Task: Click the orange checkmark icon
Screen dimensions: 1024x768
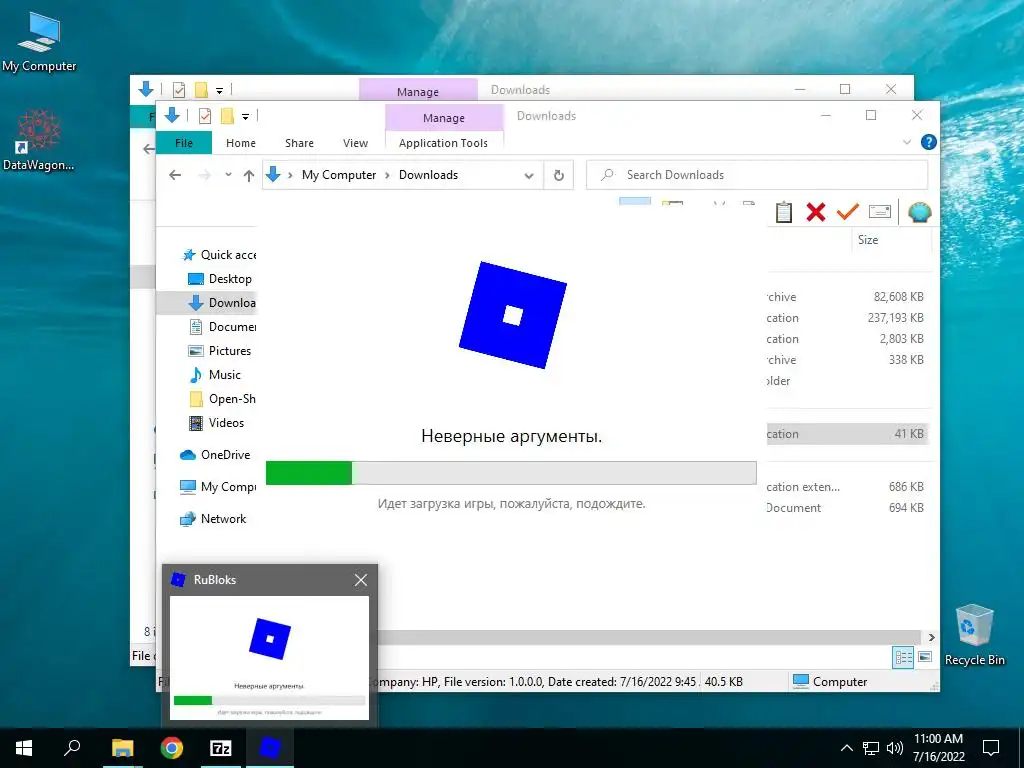Action: click(x=847, y=211)
